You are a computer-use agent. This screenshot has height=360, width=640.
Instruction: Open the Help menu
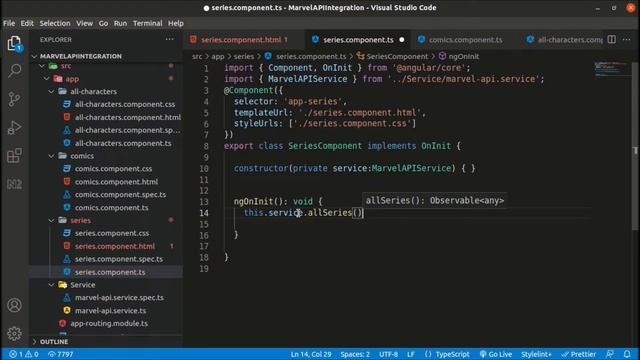click(176, 23)
